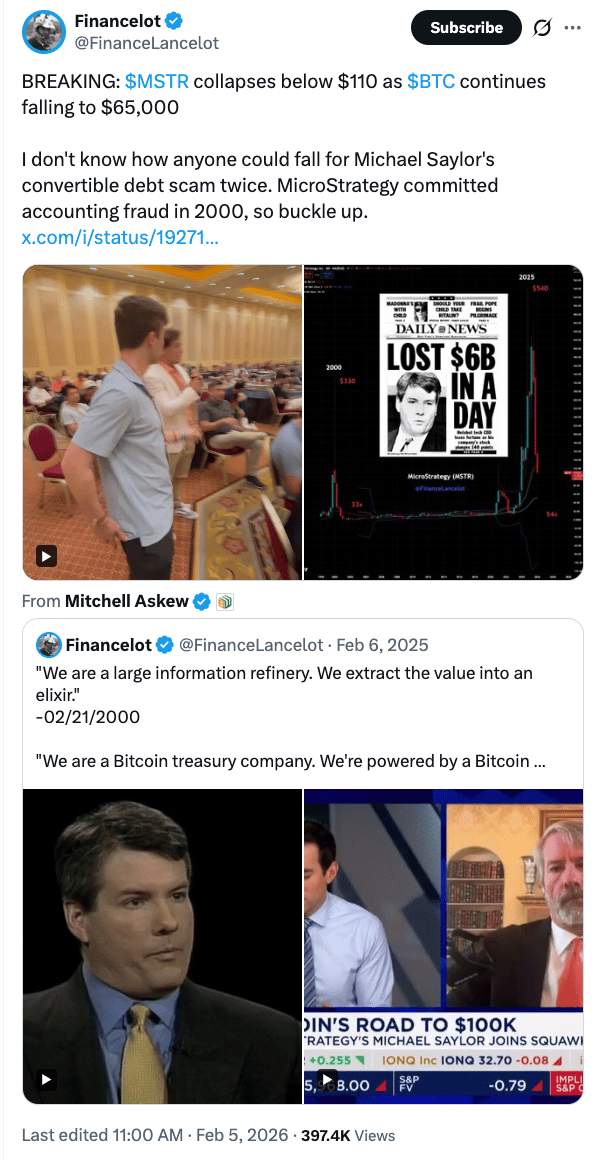Open Financelot's profile avatar at top

tap(44, 31)
